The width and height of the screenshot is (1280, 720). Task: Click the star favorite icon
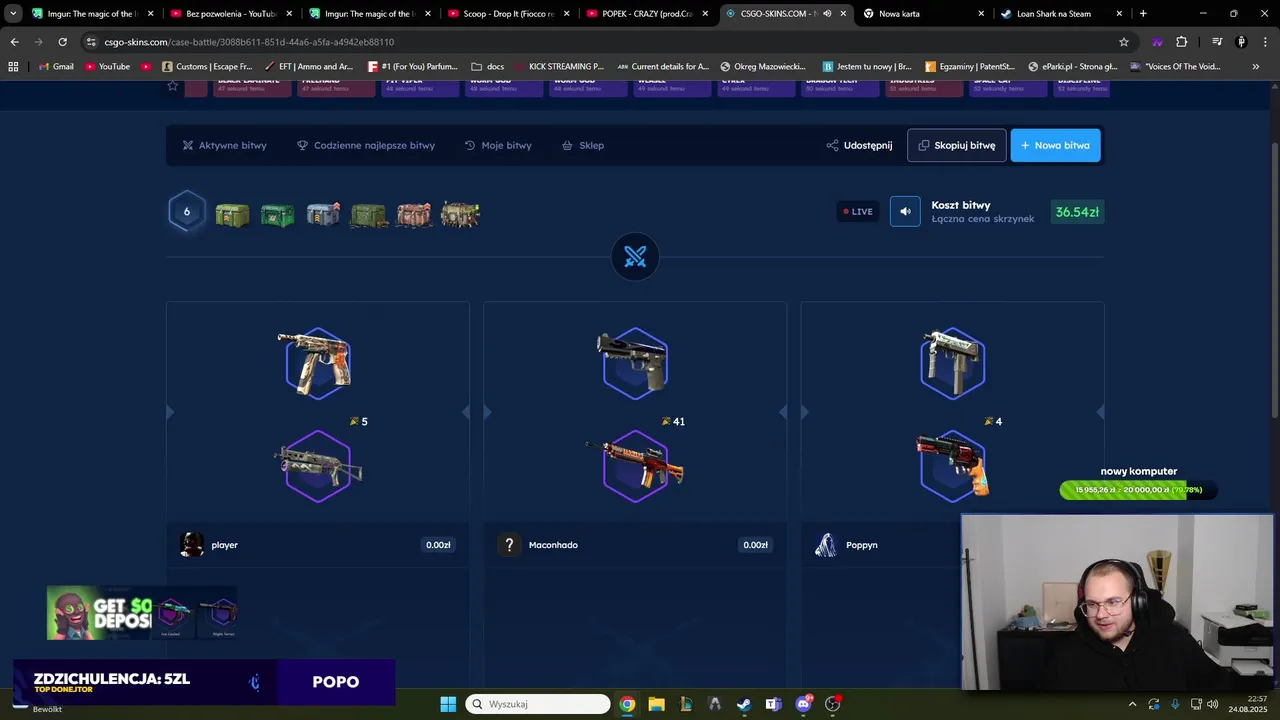point(172,86)
